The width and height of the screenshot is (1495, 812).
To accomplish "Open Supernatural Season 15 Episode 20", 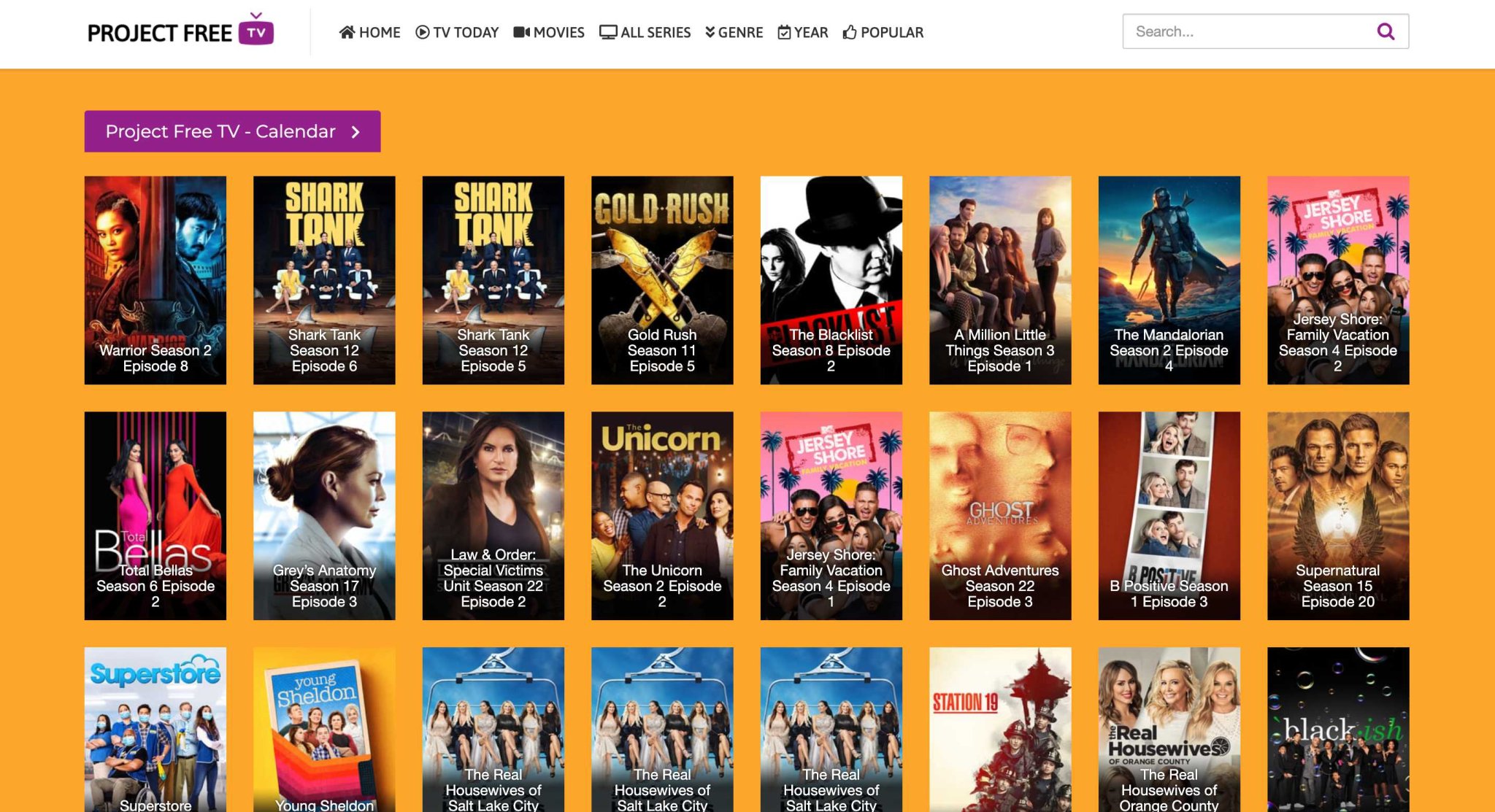I will 1338,516.
